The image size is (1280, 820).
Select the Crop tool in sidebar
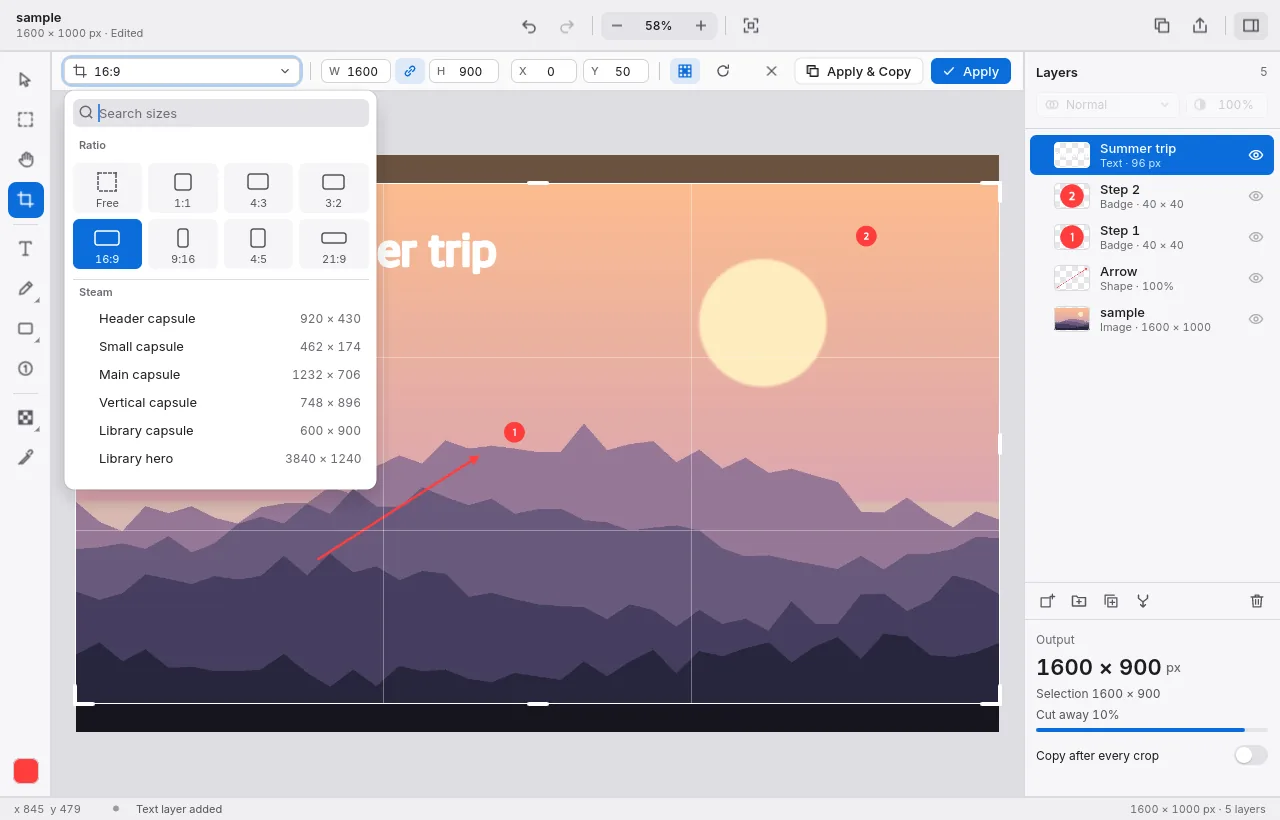pos(26,200)
